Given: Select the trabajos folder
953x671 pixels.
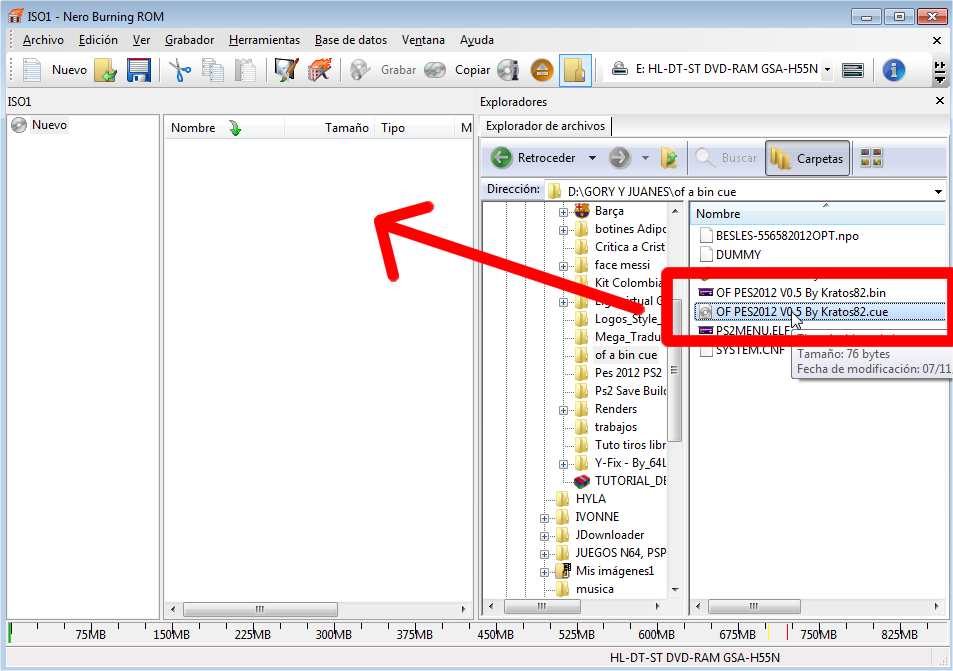Looking at the screenshot, I should coord(616,427).
